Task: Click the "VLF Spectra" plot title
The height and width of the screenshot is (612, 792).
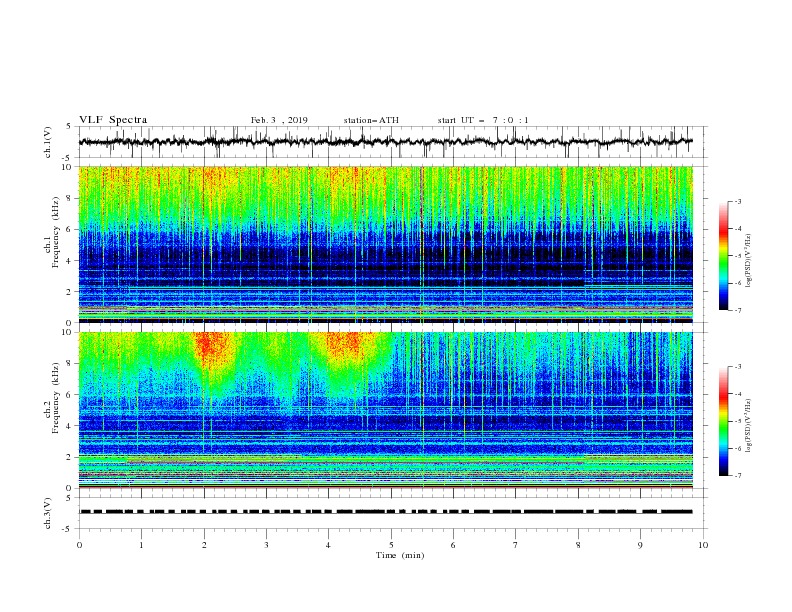Action: (113, 120)
